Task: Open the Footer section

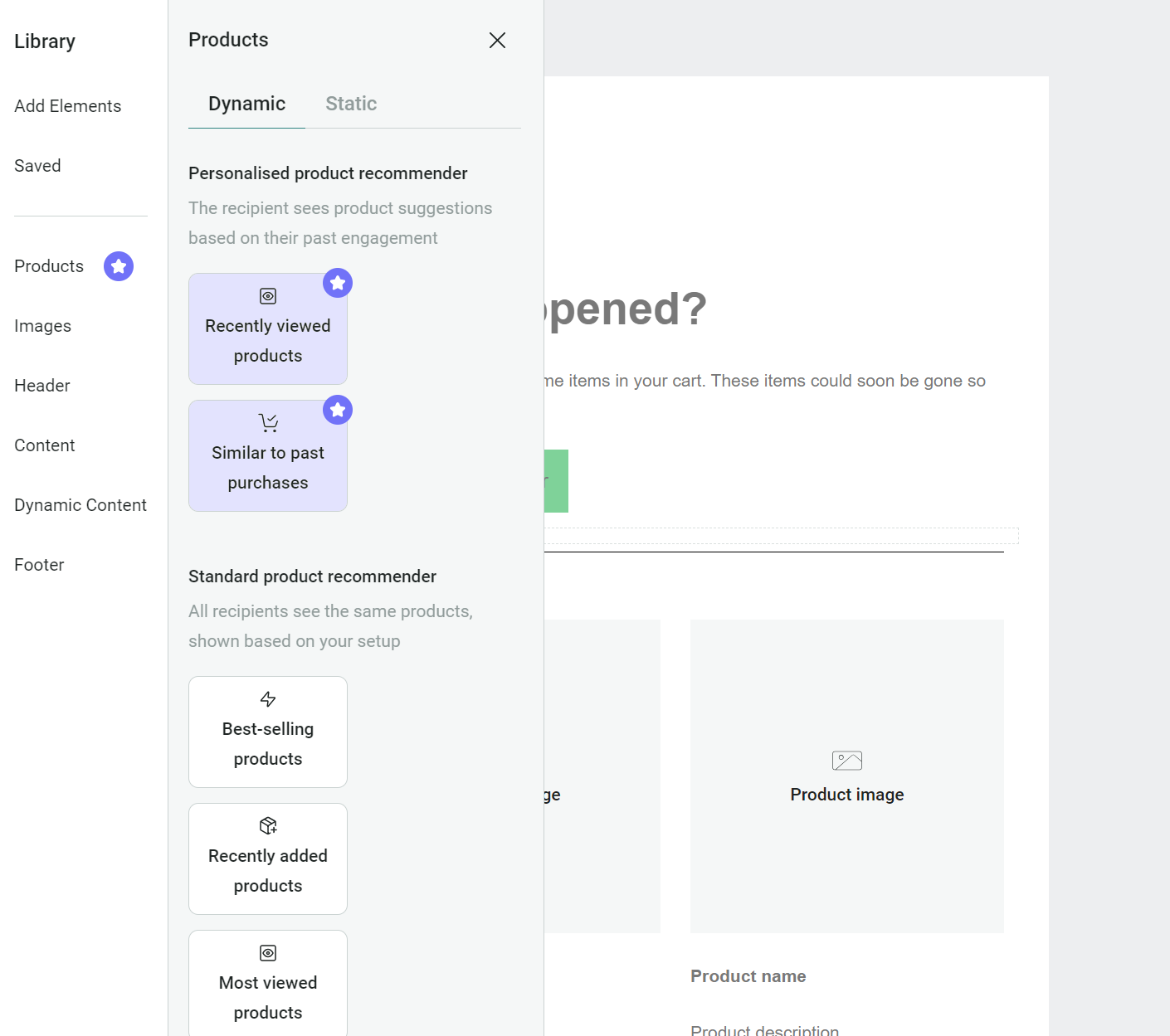Action: pyautogui.click(x=38, y=565)
